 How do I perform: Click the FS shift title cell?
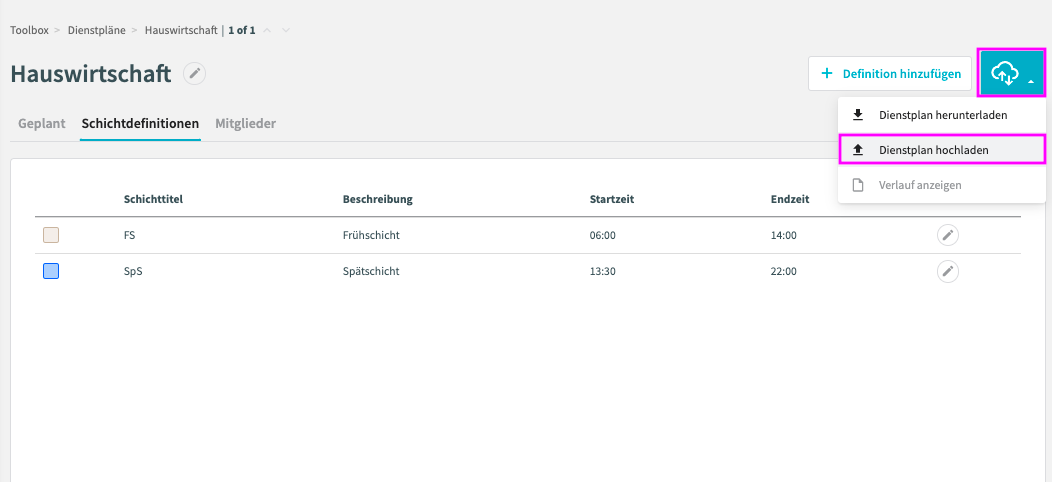[129, 236]
